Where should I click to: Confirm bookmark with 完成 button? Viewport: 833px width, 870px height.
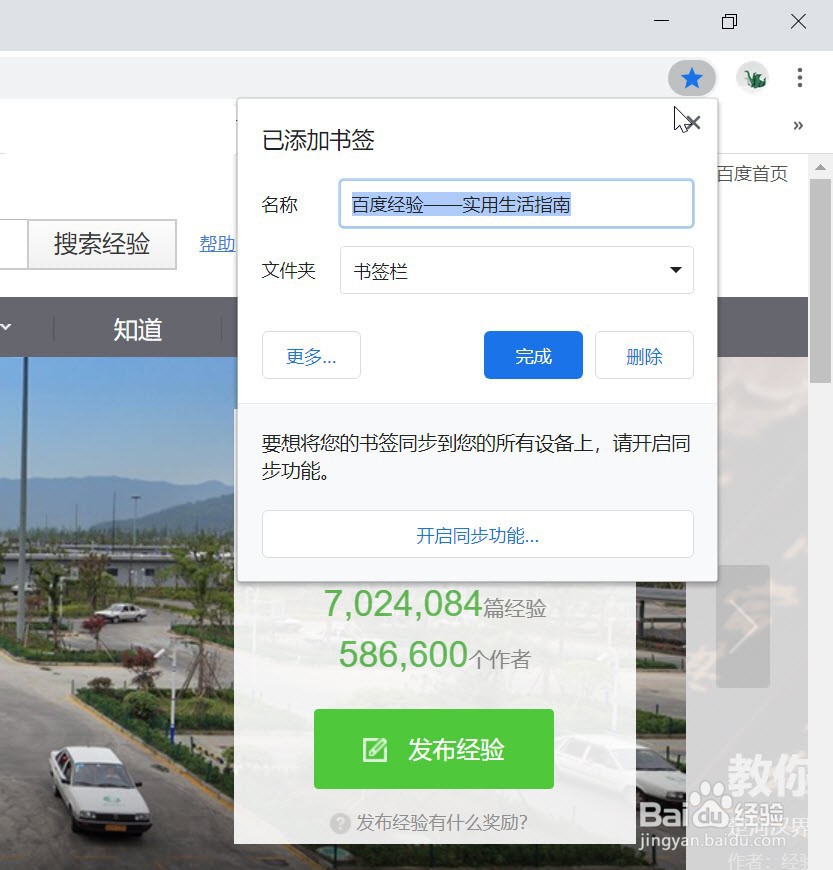[533, 355]
